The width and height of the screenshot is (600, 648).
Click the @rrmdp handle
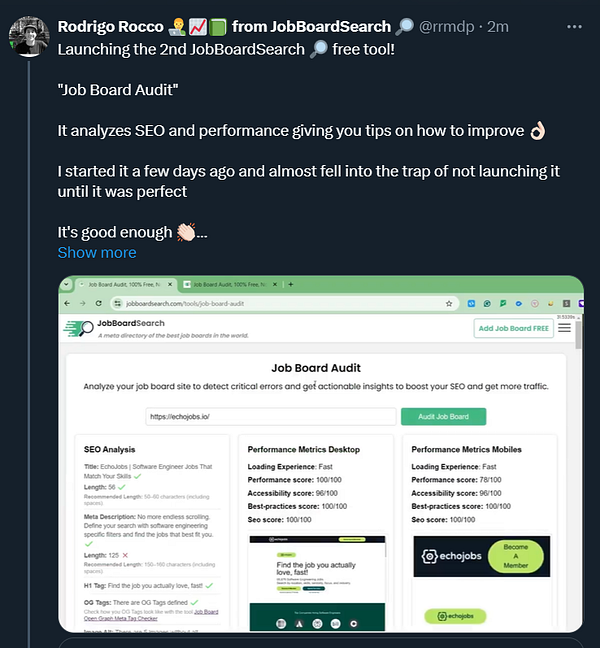(x=447, y=27)
